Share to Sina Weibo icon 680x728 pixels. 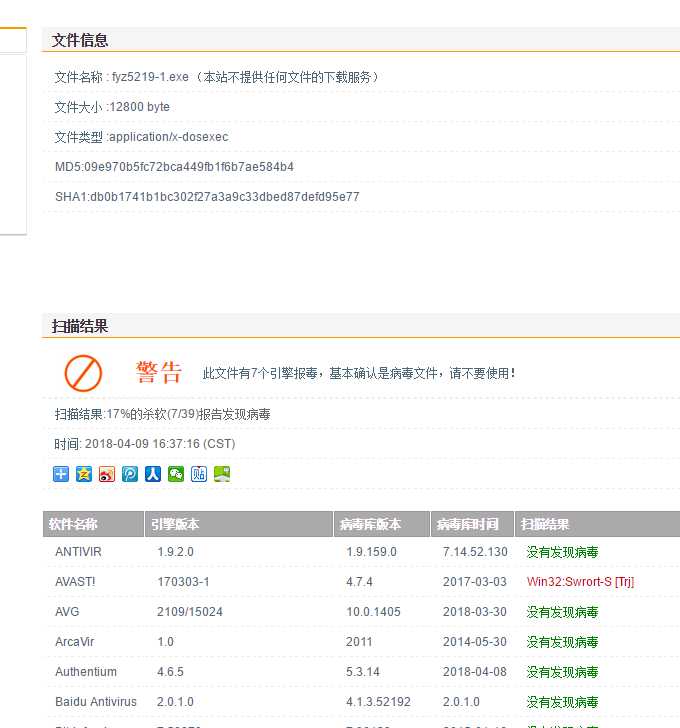(107, 474)
